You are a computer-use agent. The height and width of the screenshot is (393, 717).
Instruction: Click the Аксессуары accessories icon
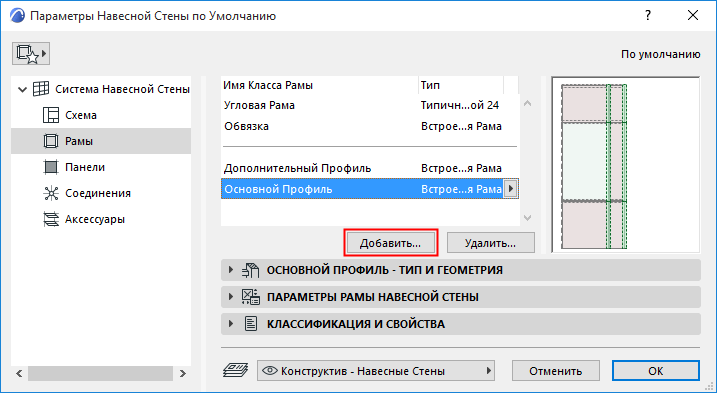point(51,220)
